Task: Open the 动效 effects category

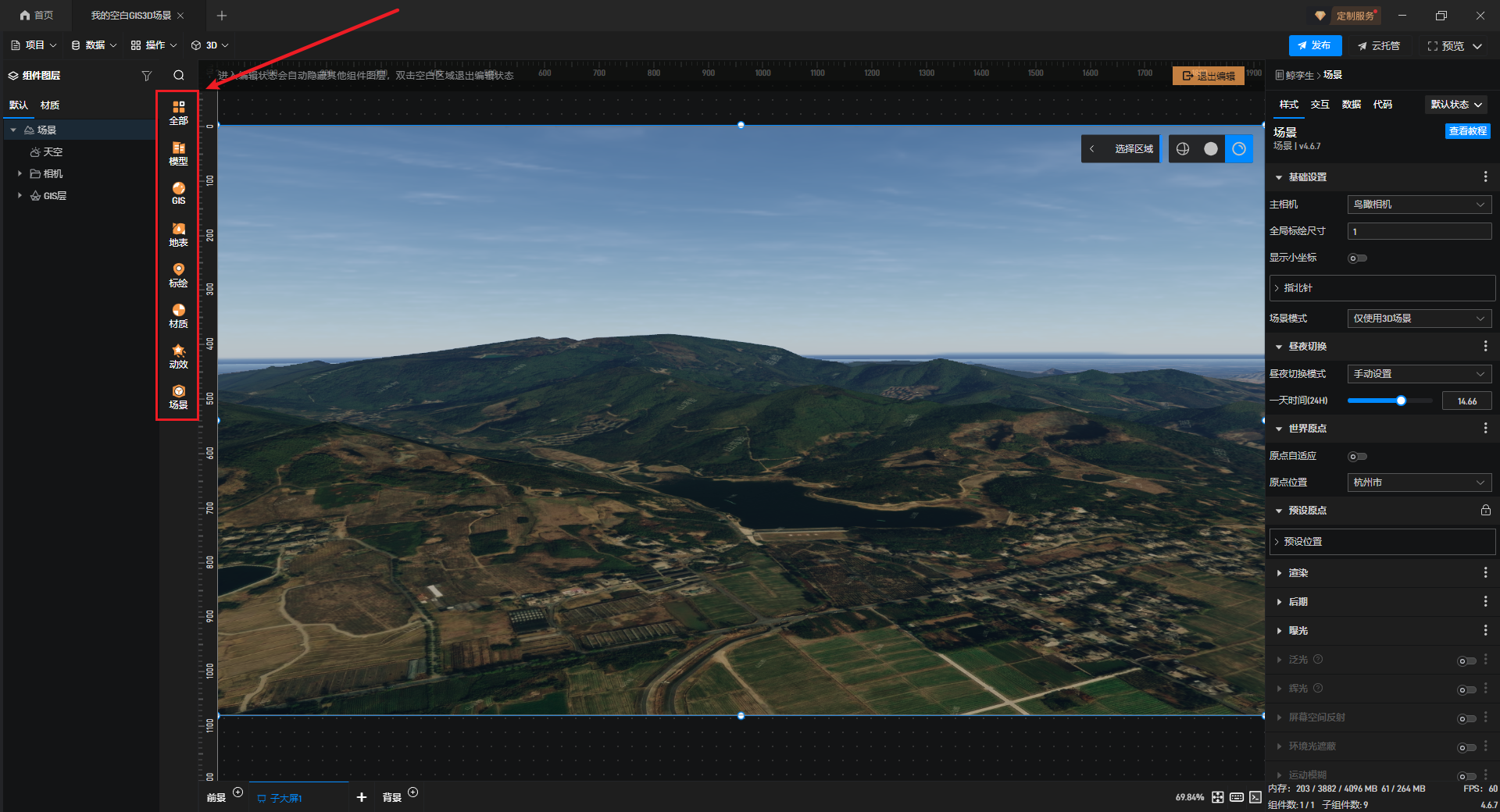Action: pyautogui.click(x=178, y=356)
